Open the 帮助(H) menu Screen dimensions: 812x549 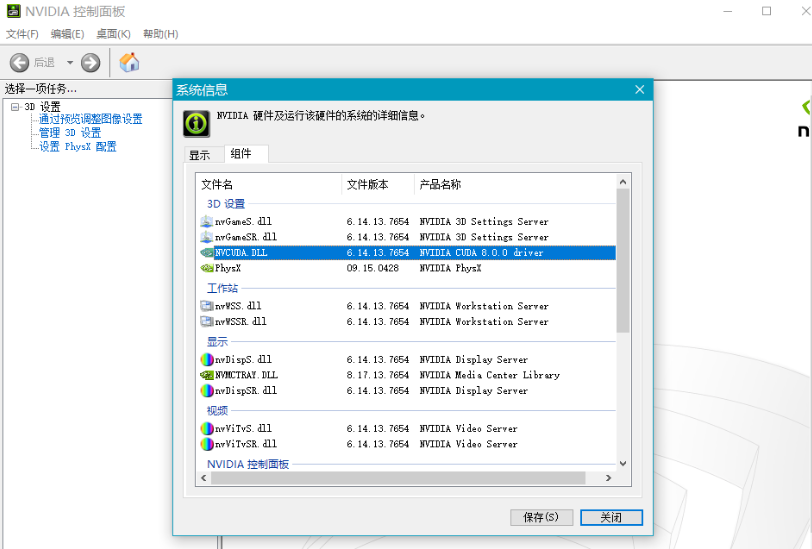click(x=161, y=34)
